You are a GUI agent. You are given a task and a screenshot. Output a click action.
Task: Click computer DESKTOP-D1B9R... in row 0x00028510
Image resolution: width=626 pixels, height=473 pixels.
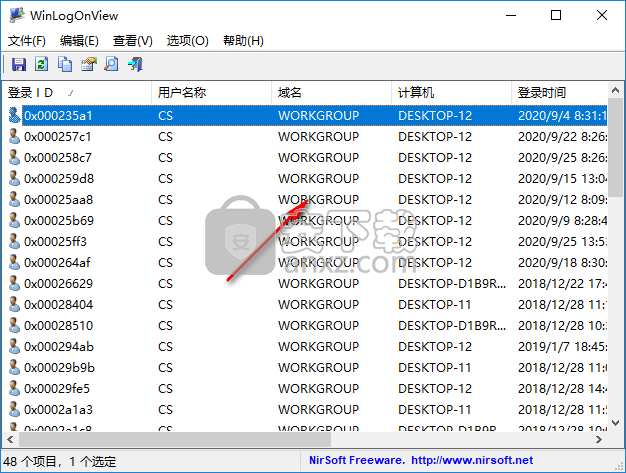pyautogui.click(x=452, y=325)
